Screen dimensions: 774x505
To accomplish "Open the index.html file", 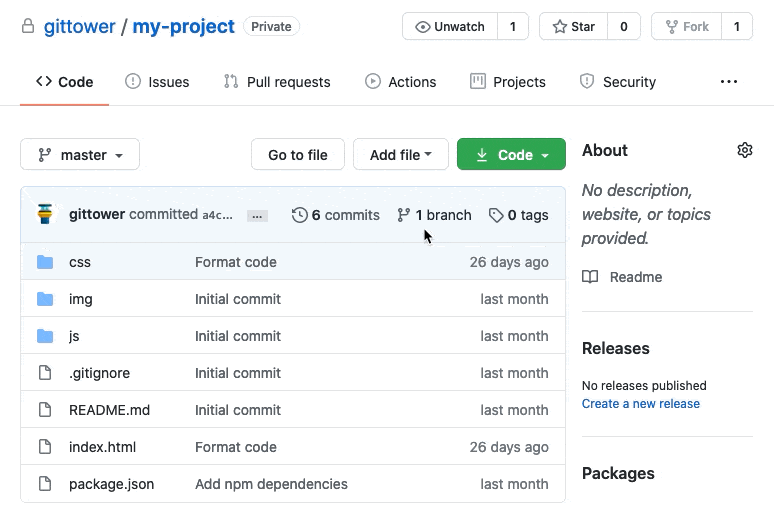I will pos(102,447).
